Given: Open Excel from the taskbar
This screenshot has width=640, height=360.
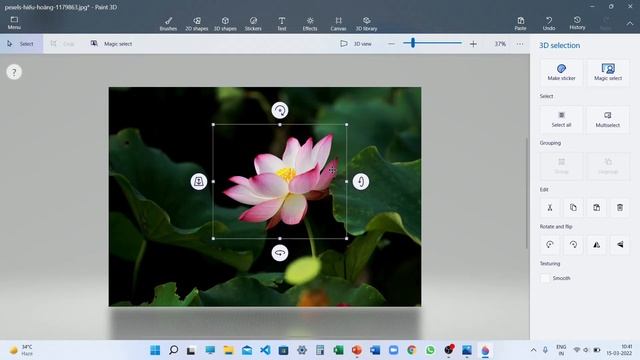Looking at the screenshot, I should (x=338, y=350).
